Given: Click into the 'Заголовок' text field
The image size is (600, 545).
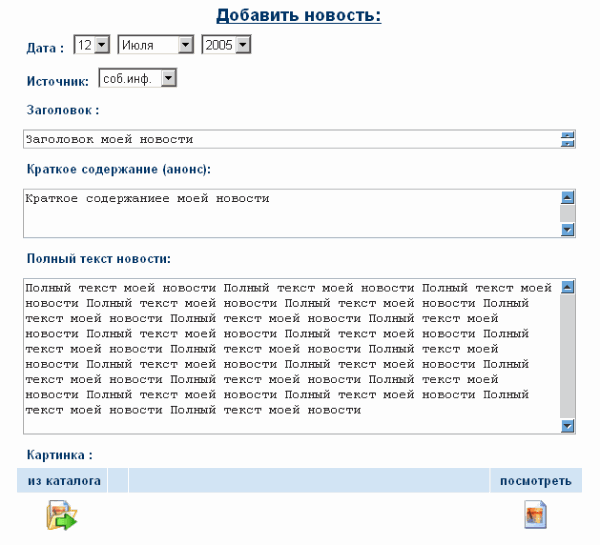Looking at the screenshot, I should pyautogui.click(x=290, y=139).
